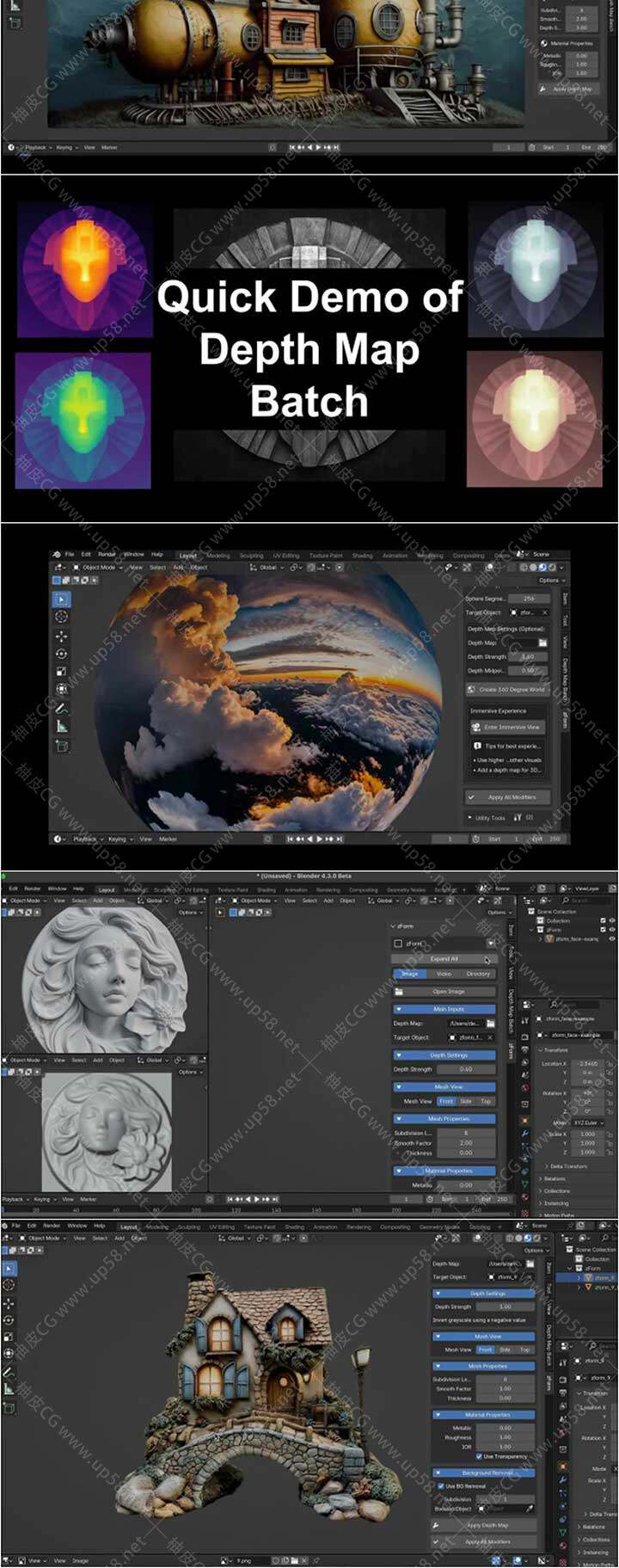Click Location X field in face relief properties
619x1568 pixels.
587,1064
